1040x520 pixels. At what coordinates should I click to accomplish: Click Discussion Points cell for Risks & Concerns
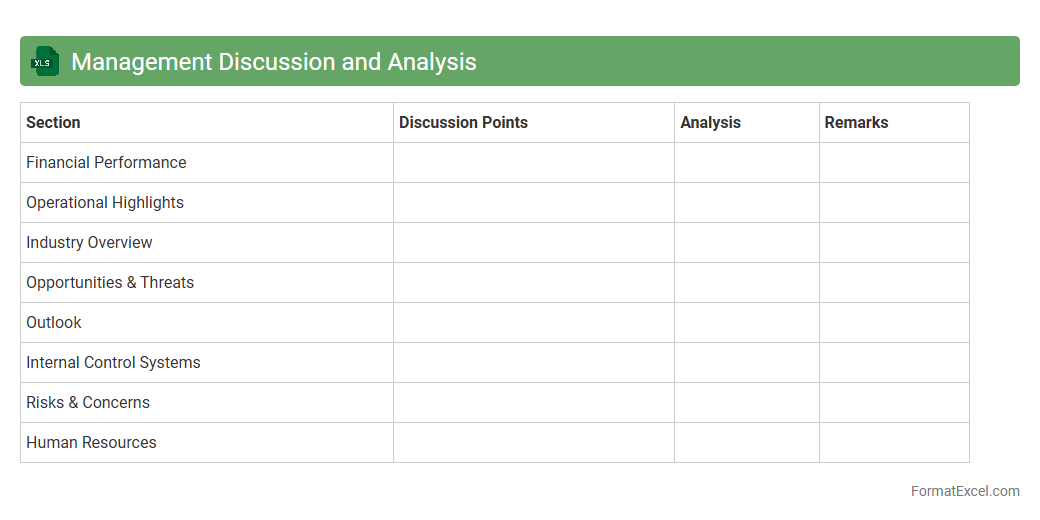533,402
